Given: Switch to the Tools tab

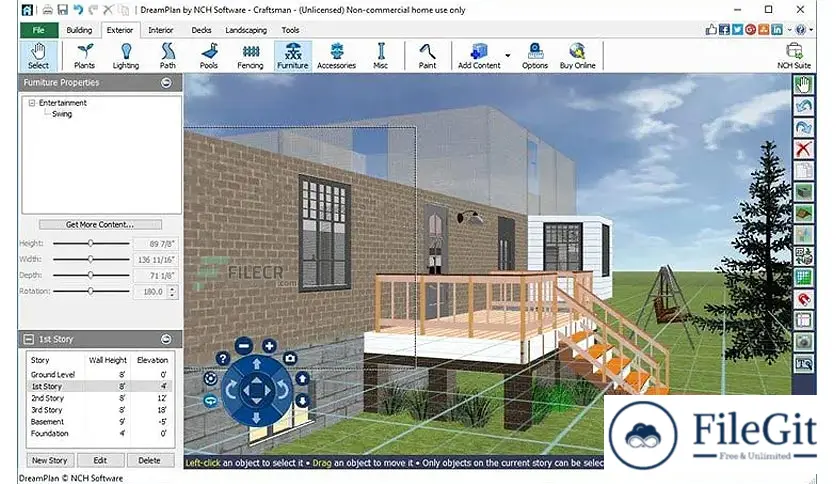Looking at the screenshot, I should (290, 30).
